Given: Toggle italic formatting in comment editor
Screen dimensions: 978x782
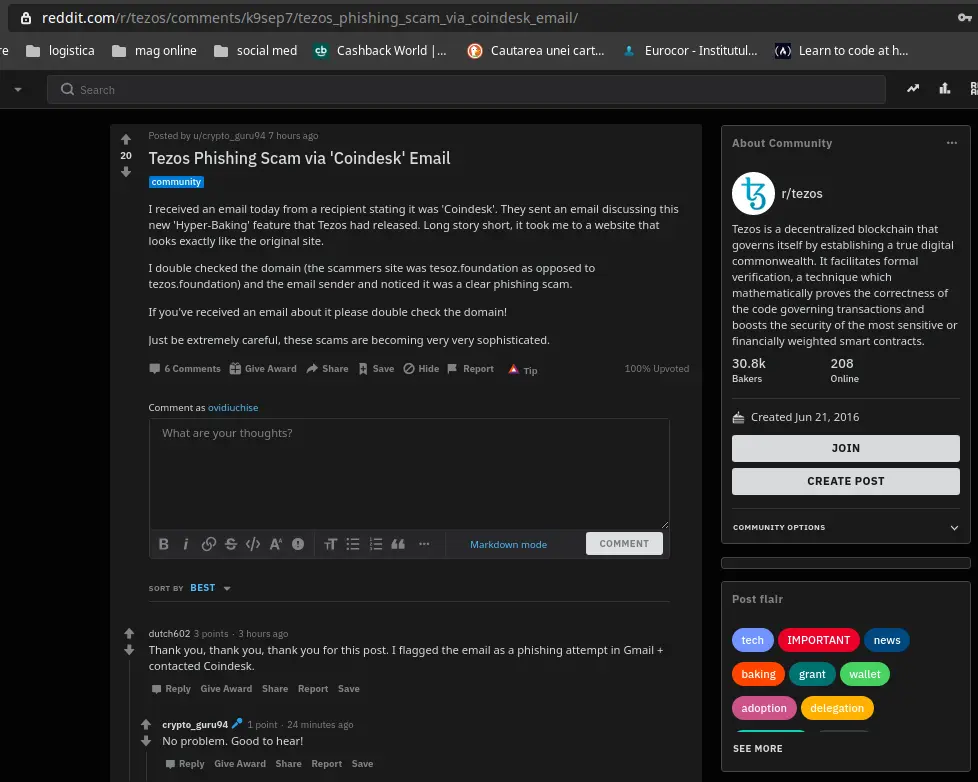Looking at the screenshot, I should click(186, 544).
